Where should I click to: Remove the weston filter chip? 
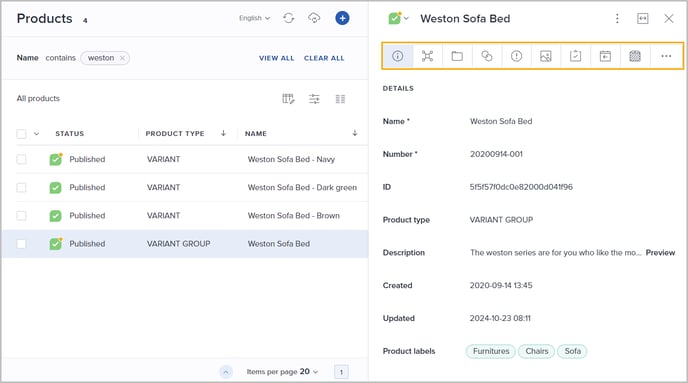click(122, 58)
